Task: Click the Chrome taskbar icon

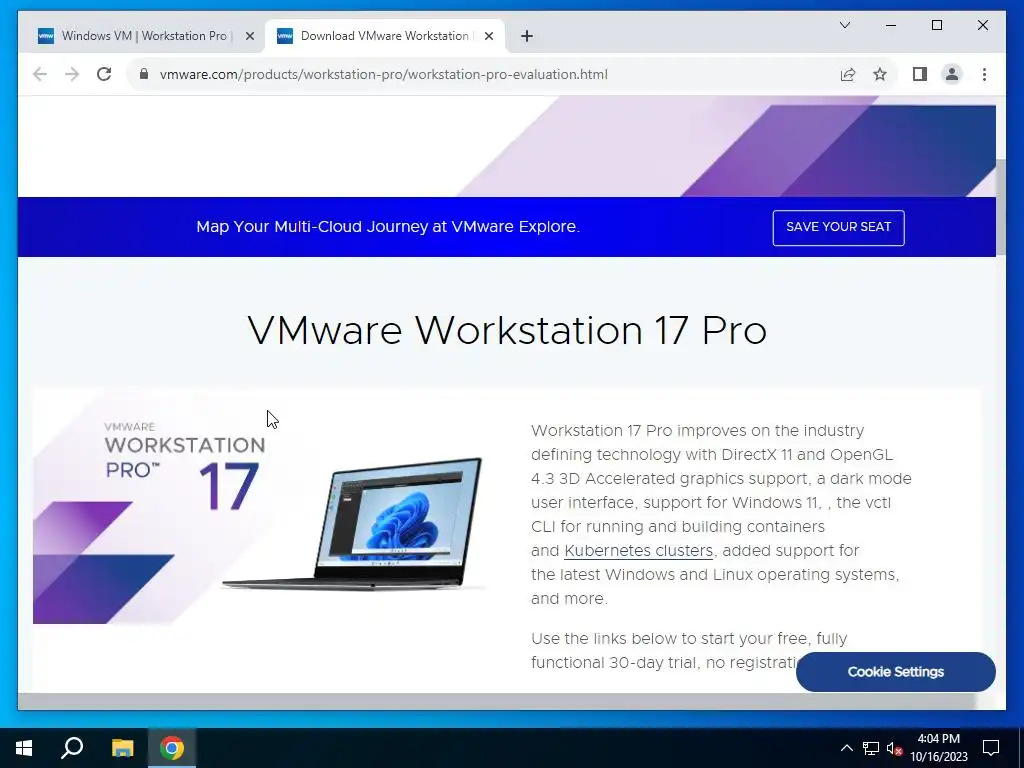Action: (x=172, y=748)
